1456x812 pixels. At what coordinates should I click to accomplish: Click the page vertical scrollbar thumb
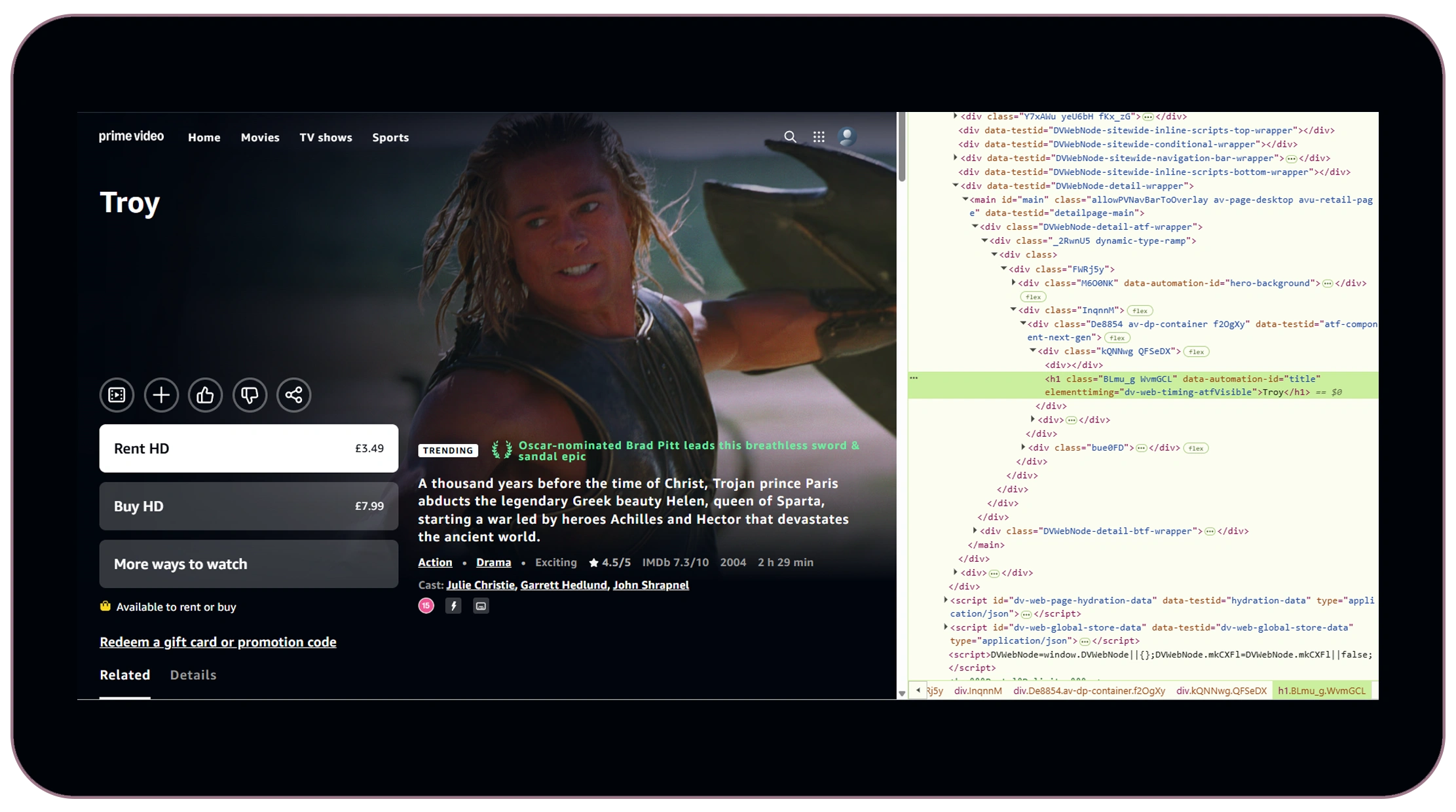click(902, 147)
